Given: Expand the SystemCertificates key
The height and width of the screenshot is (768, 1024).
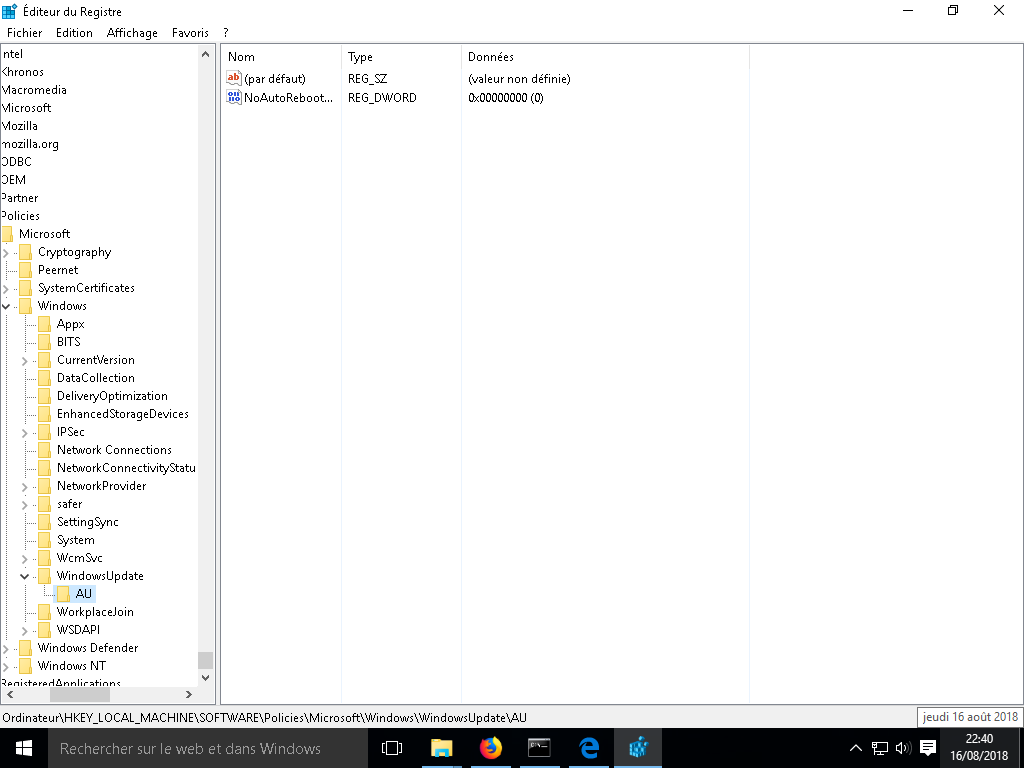Looking at the screenshot, I should (6, 289).
